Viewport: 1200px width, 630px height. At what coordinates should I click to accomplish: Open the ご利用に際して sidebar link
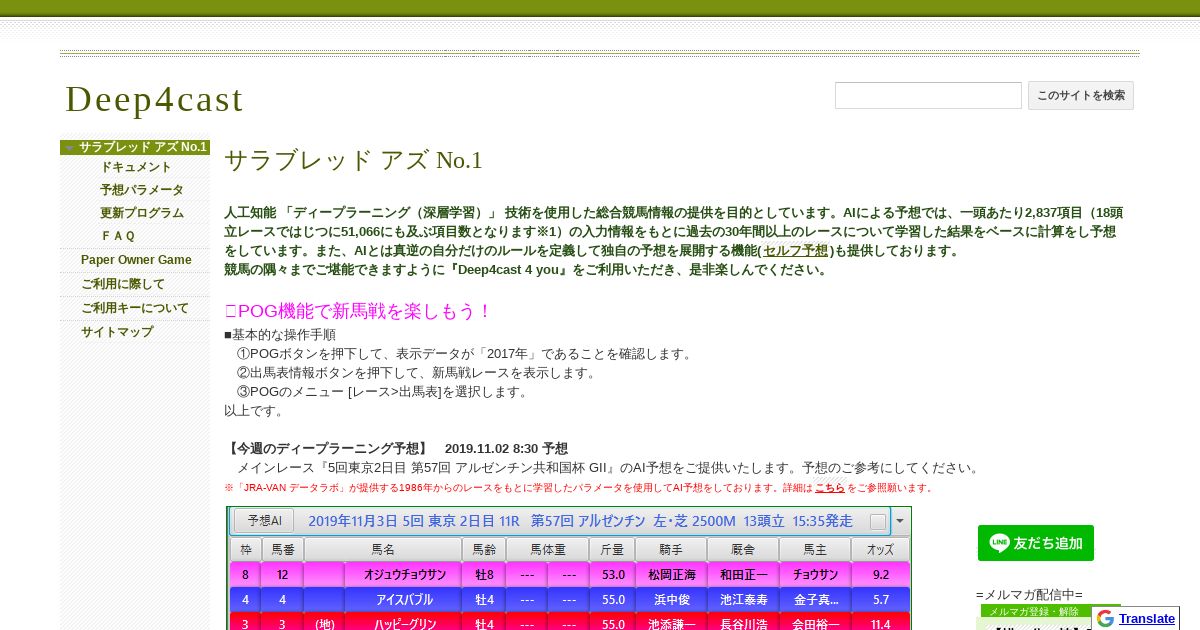click(123, 284)
